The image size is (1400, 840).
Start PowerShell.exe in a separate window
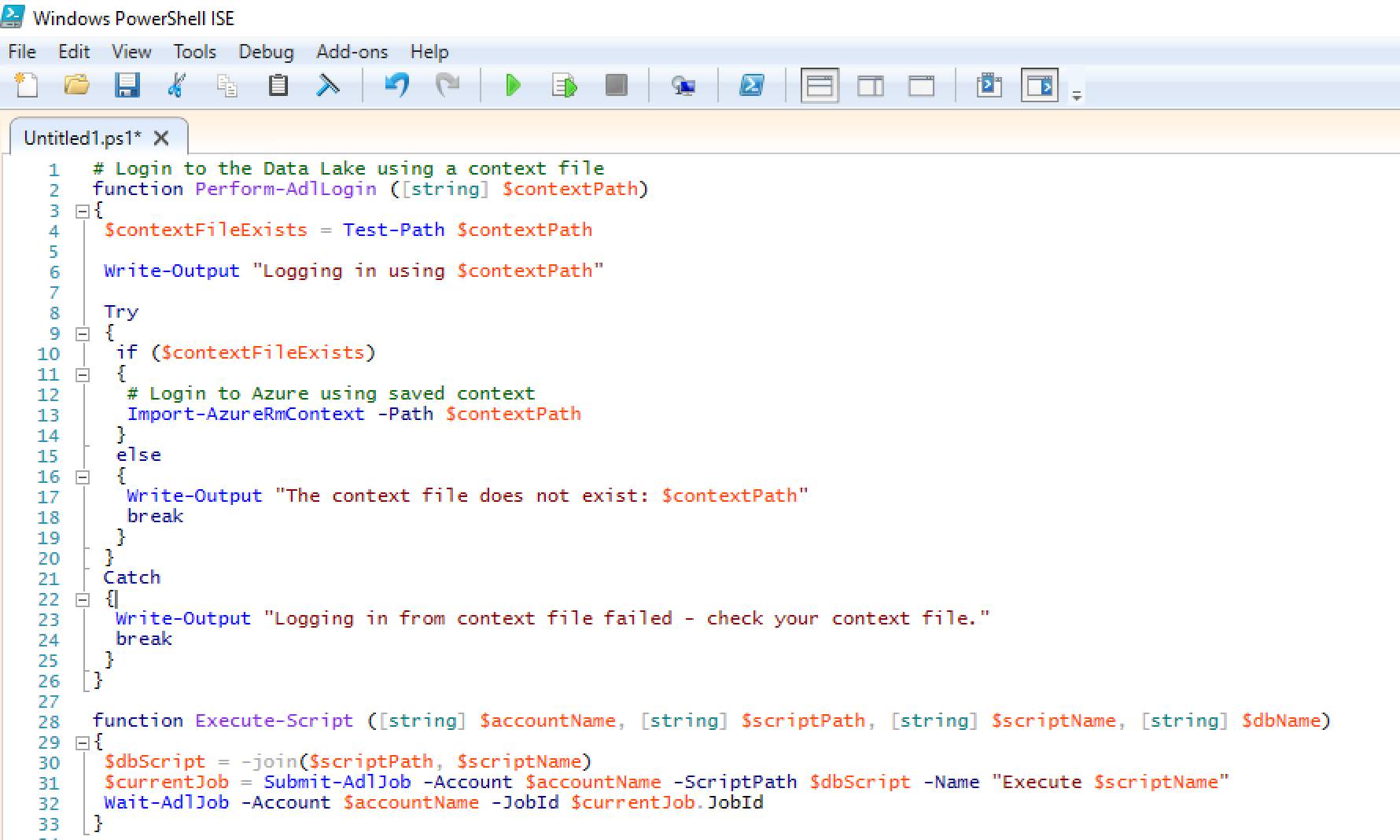coord(752,85)
